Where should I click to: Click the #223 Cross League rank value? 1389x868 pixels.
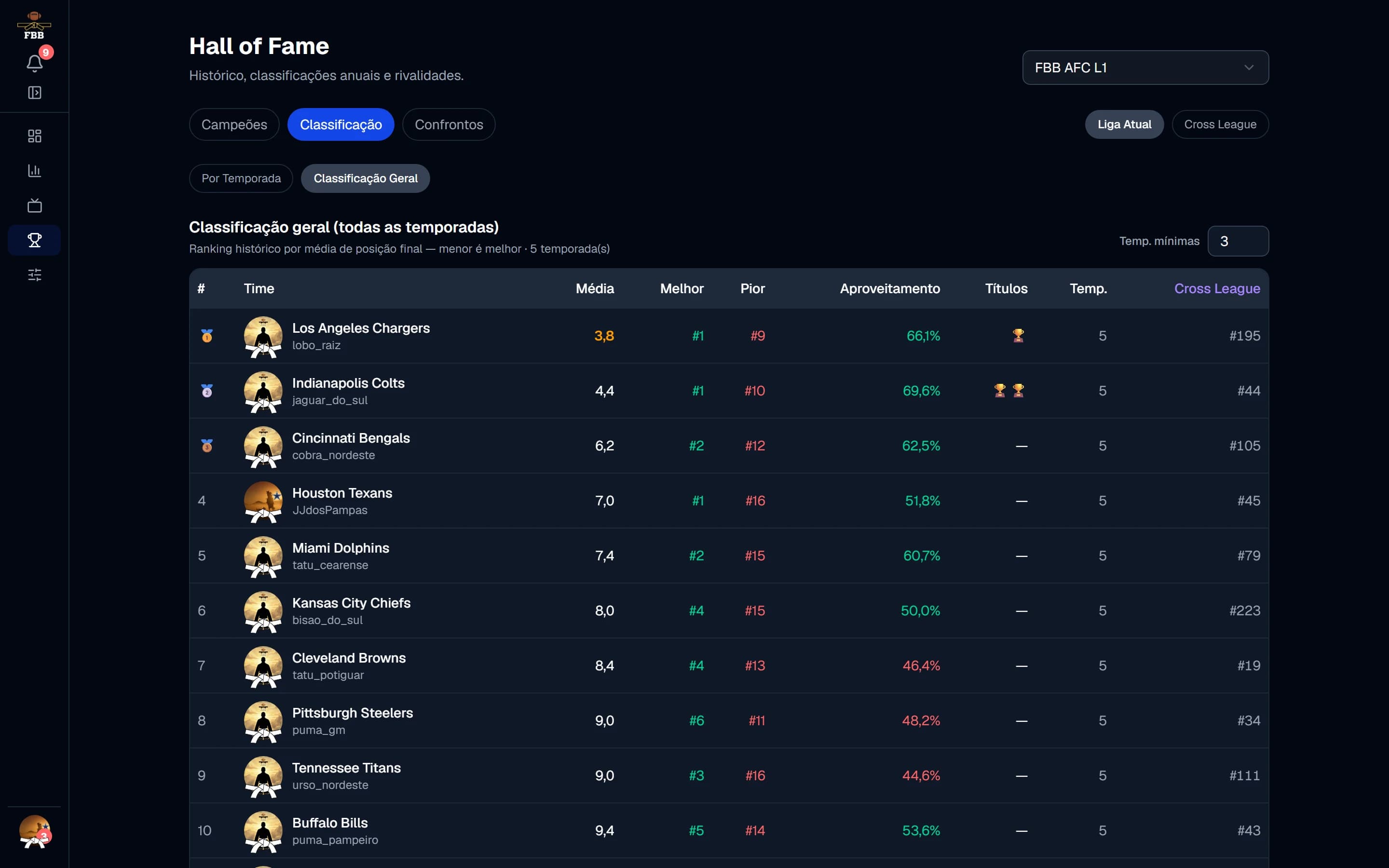(1244, 611)
